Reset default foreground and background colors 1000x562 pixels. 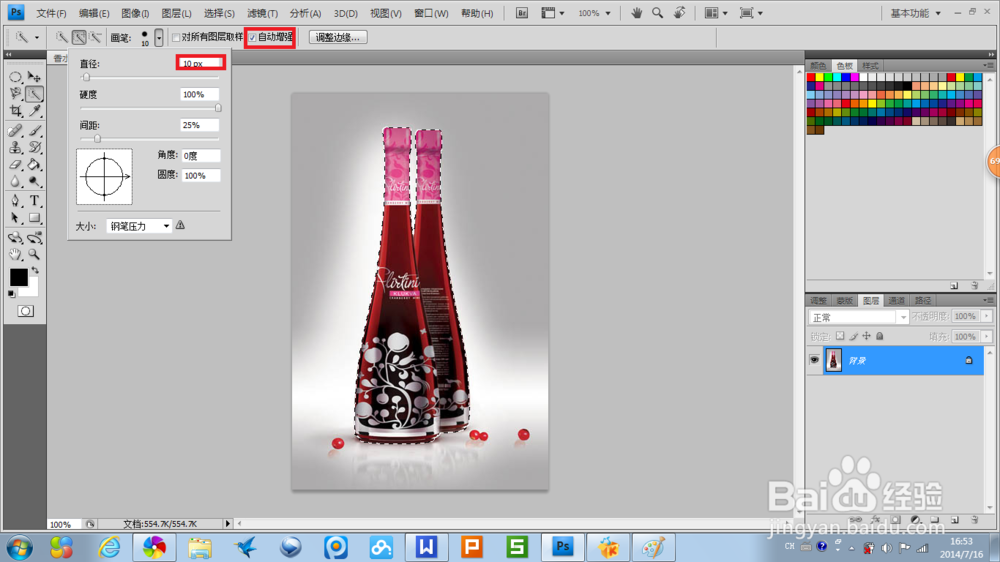[11, 294]
